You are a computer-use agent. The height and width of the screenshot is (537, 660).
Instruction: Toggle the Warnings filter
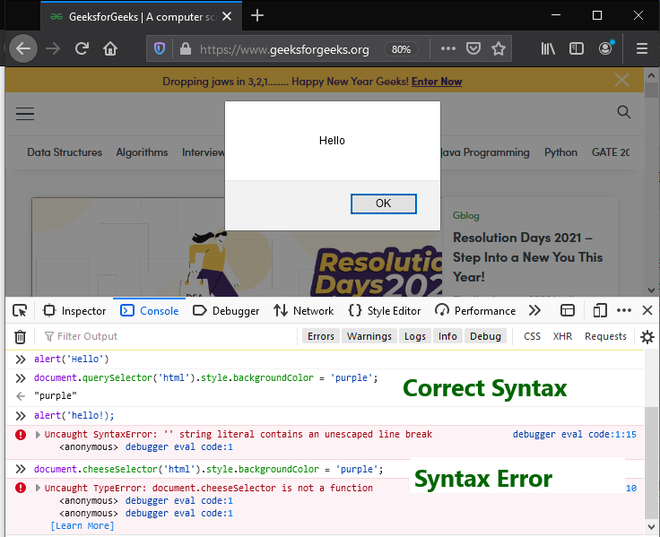pyautogui.click(x=369, y=336)
